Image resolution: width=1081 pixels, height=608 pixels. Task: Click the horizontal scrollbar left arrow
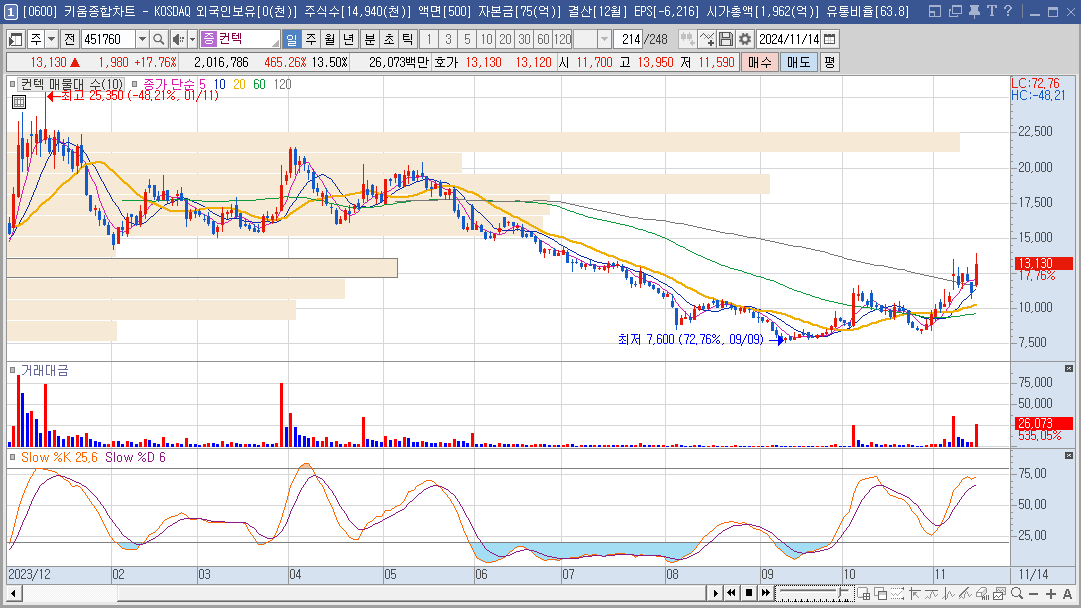click(x=13, y=593)
